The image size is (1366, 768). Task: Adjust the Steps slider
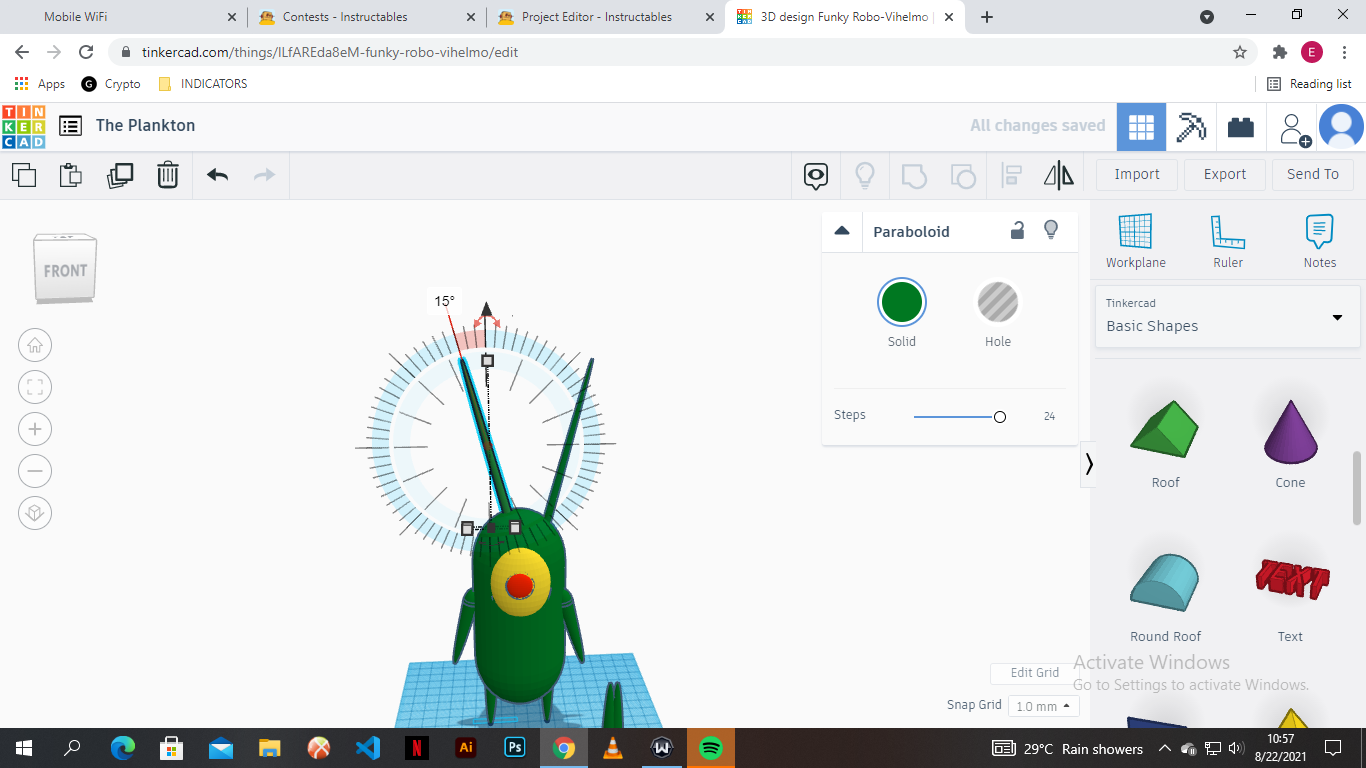click(998, 416)
